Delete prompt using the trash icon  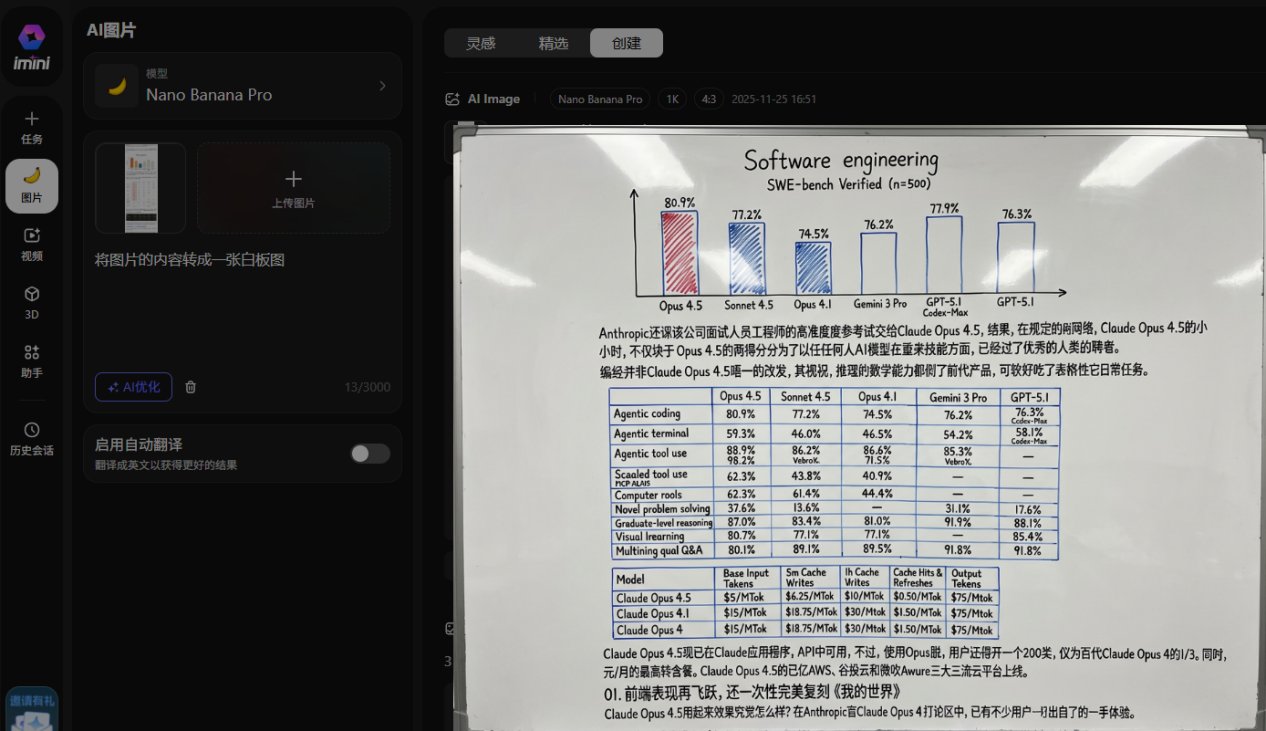(191, 387)
